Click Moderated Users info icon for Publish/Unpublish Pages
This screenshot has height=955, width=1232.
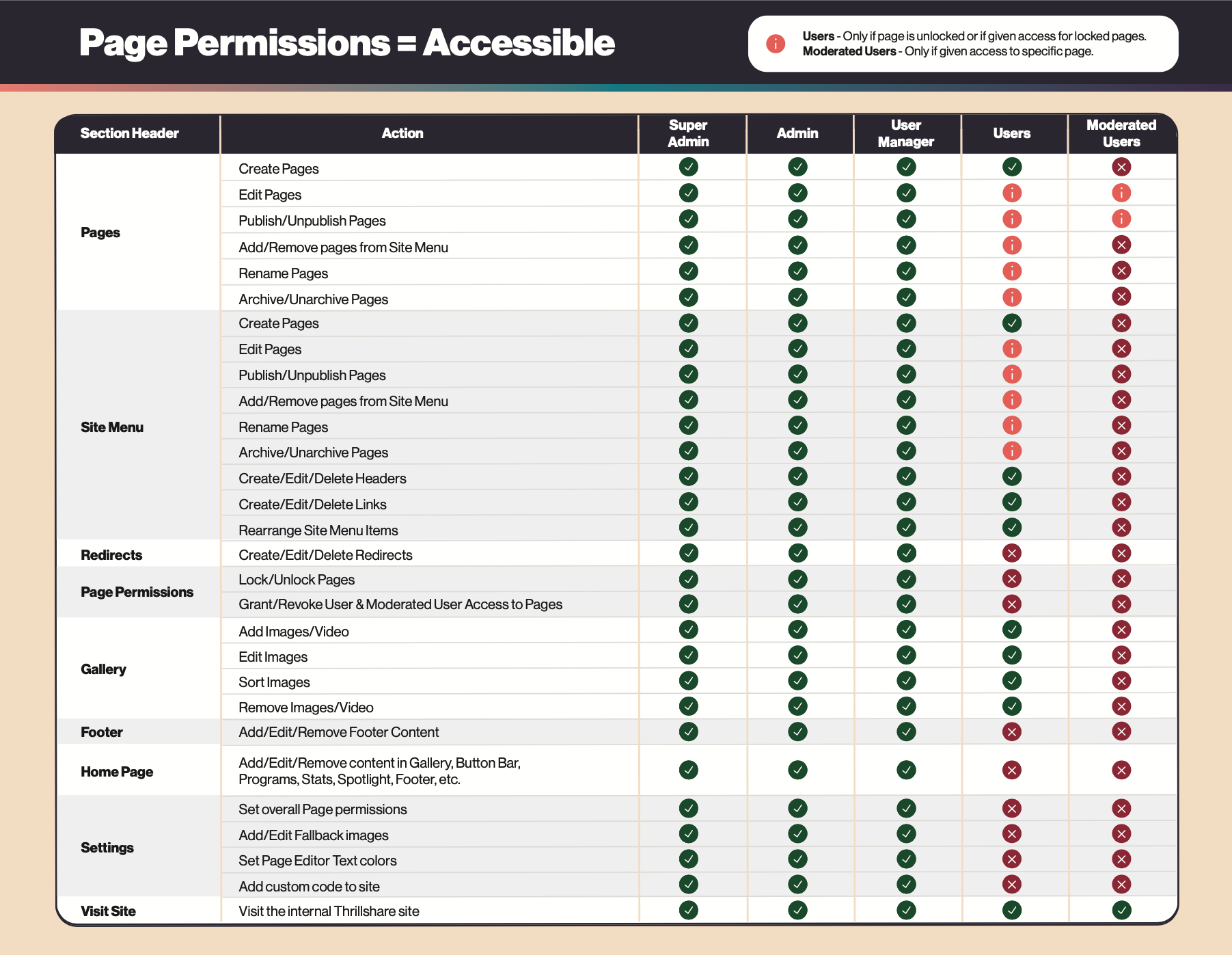[1121, 219]
